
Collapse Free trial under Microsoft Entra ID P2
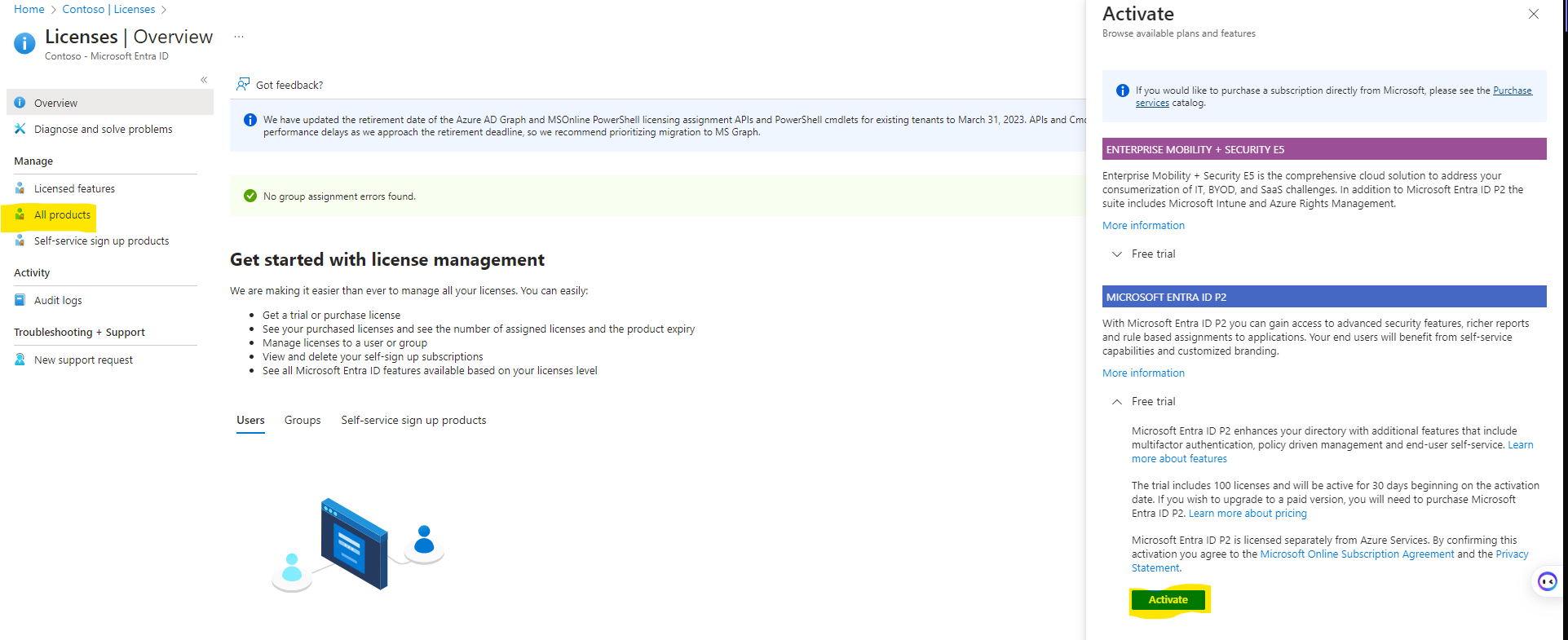pyautogui.click(x=1143, y=401)
